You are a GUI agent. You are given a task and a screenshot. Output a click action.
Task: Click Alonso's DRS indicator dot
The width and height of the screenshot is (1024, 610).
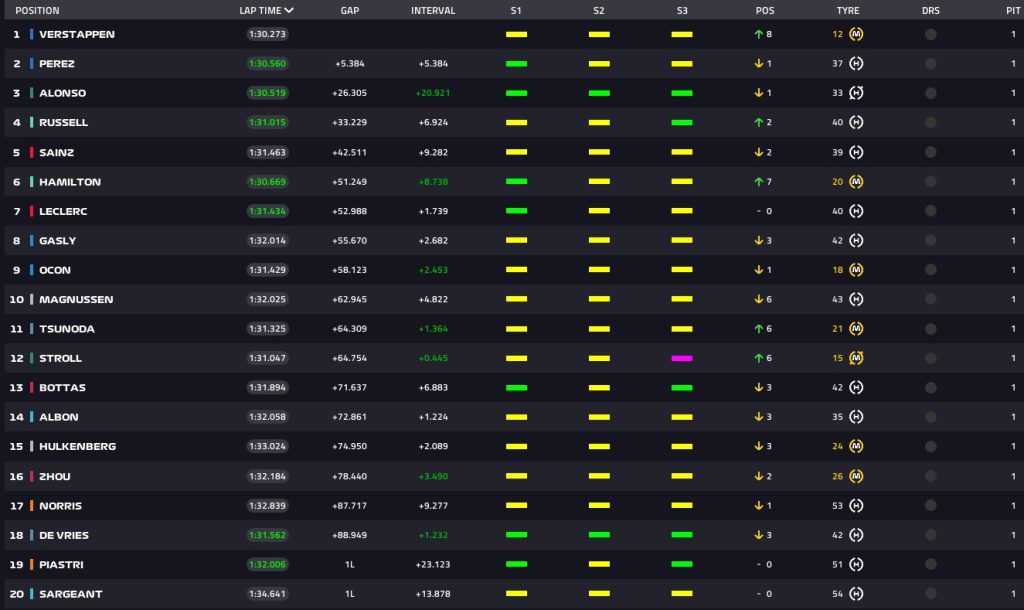931,93
